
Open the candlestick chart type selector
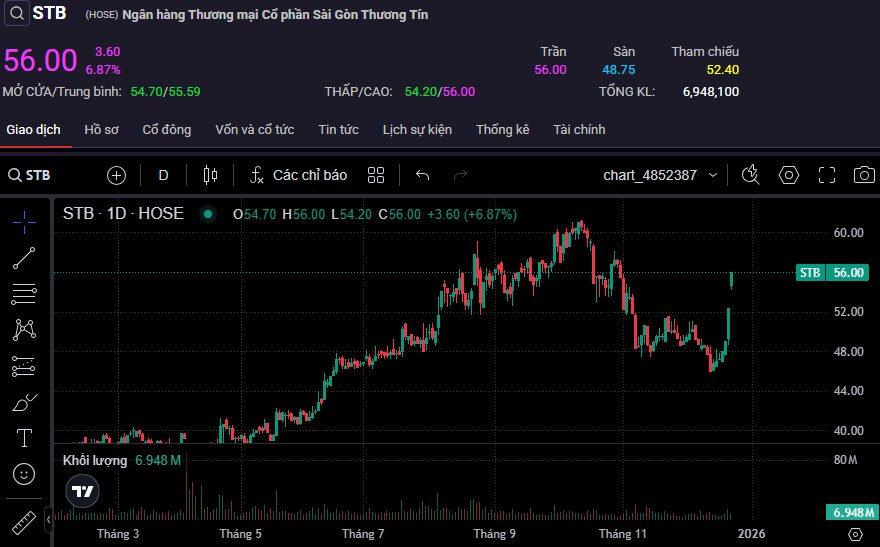coord(210,176)
